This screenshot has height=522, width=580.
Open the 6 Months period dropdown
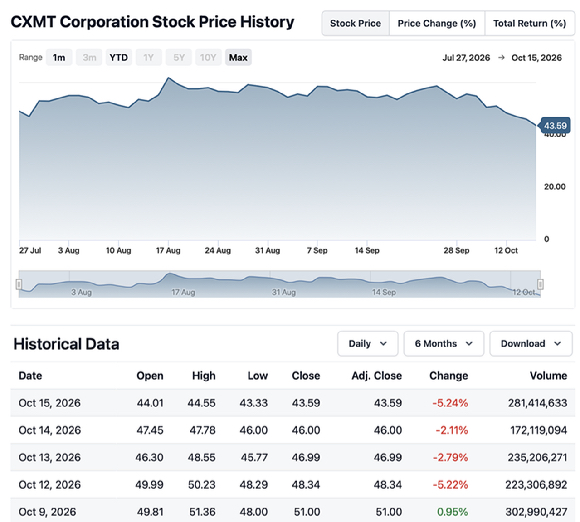(444, 344)
